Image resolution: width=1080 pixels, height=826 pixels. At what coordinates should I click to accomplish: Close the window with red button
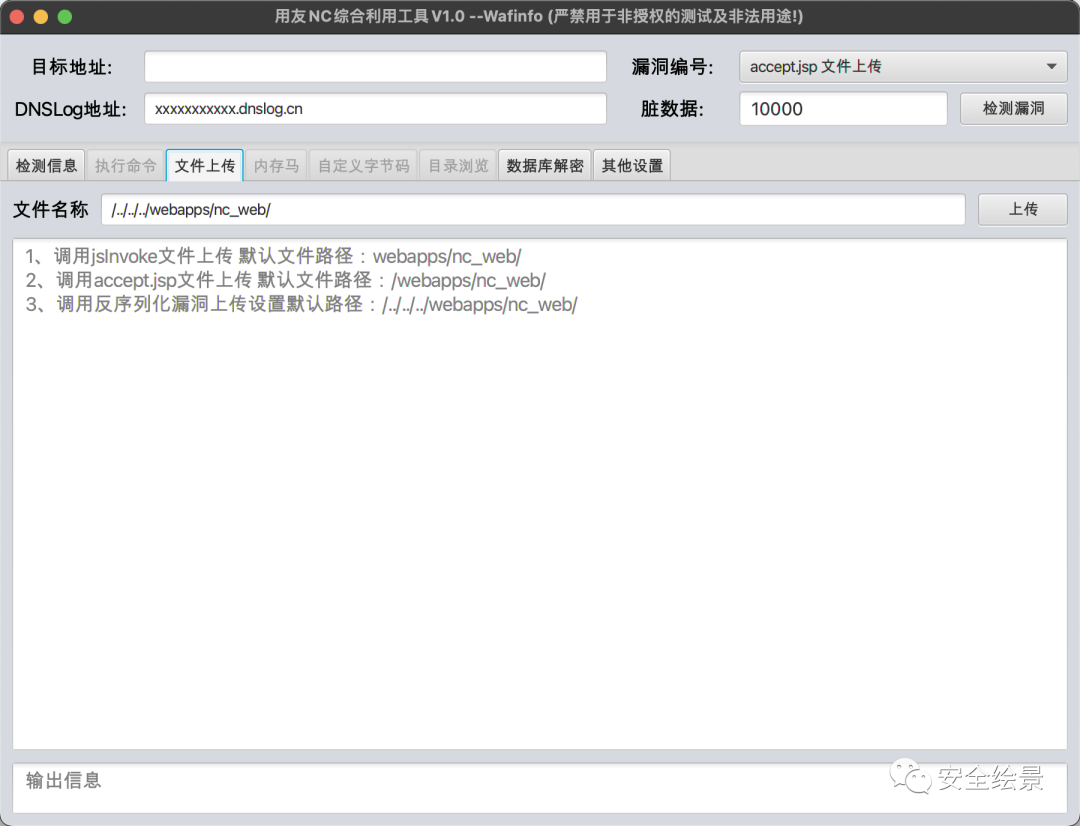17,17
